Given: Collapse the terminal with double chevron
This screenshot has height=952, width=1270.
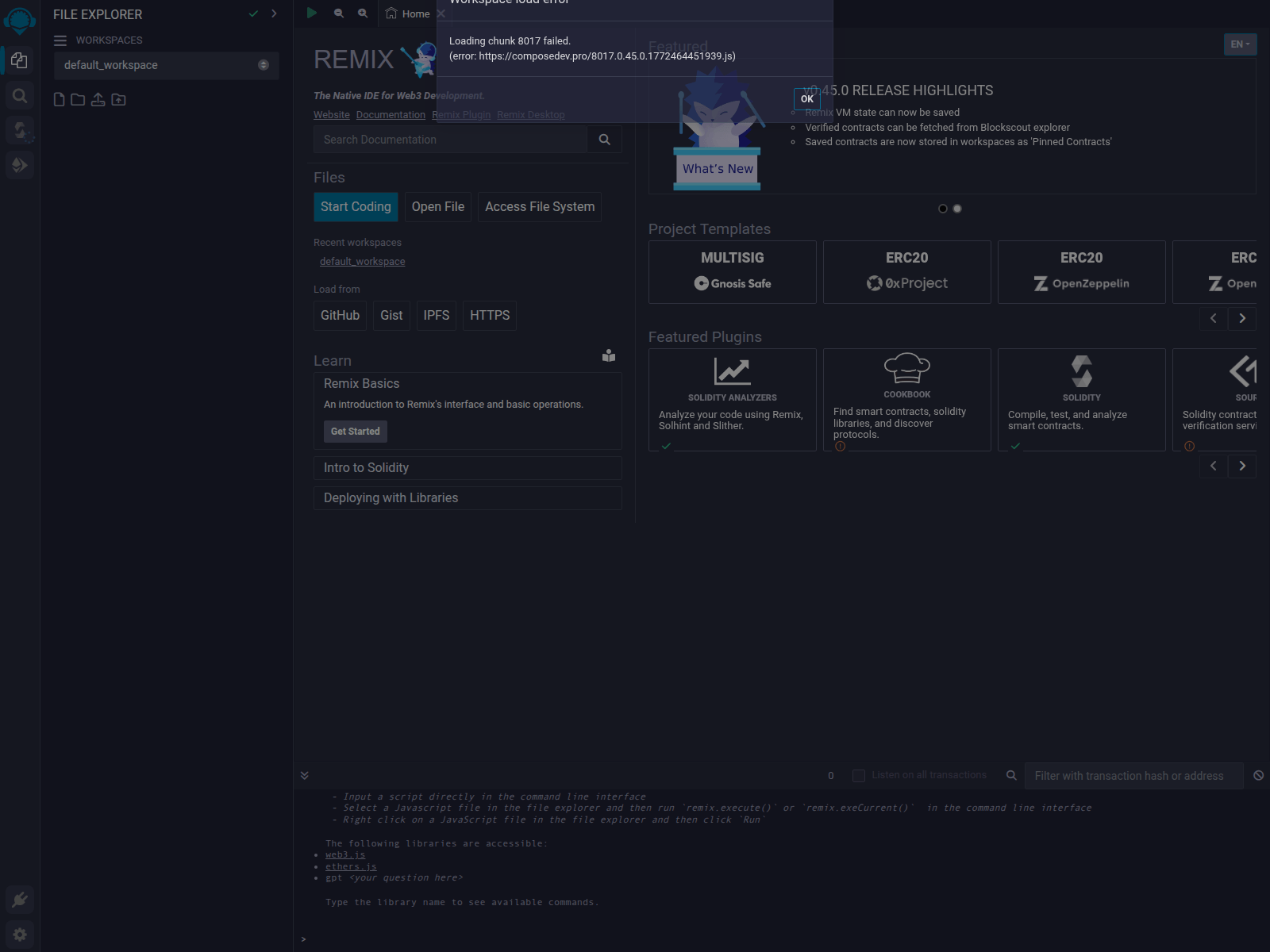Looking at the screenshot, I should pos(305,775).
